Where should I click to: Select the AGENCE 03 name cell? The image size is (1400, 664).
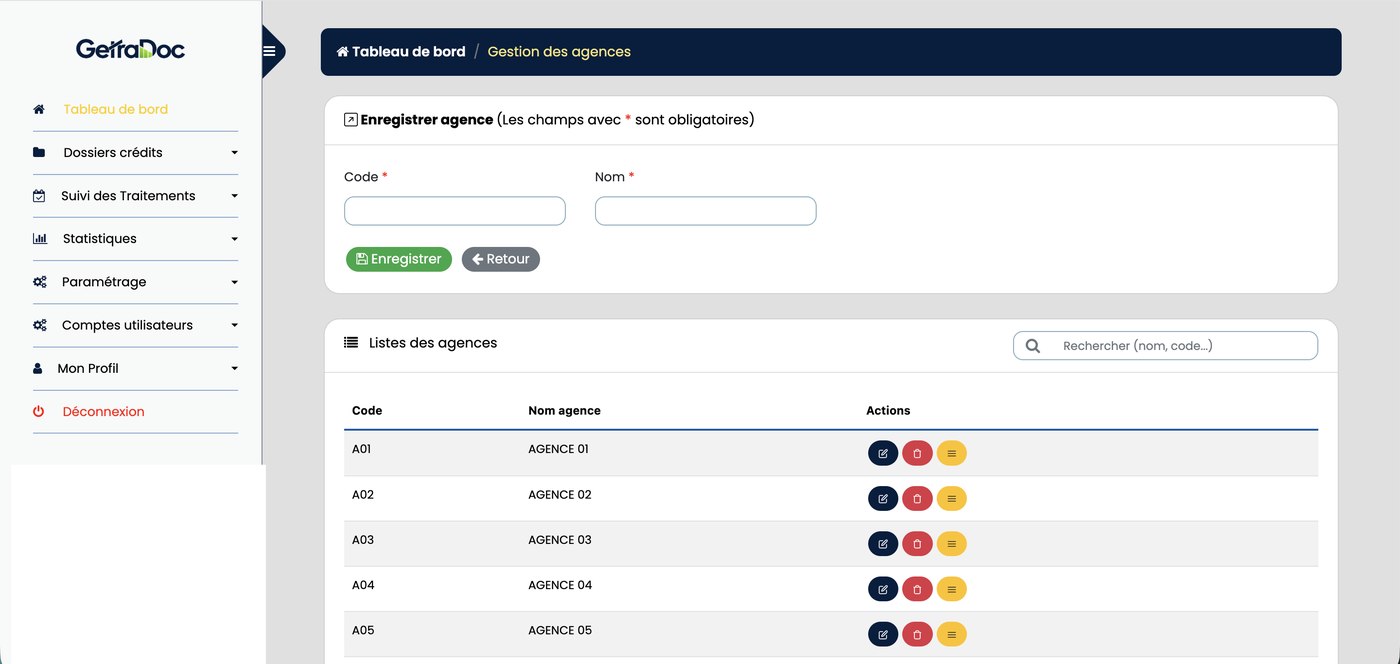pyautogui.click(x=560, y=540)
